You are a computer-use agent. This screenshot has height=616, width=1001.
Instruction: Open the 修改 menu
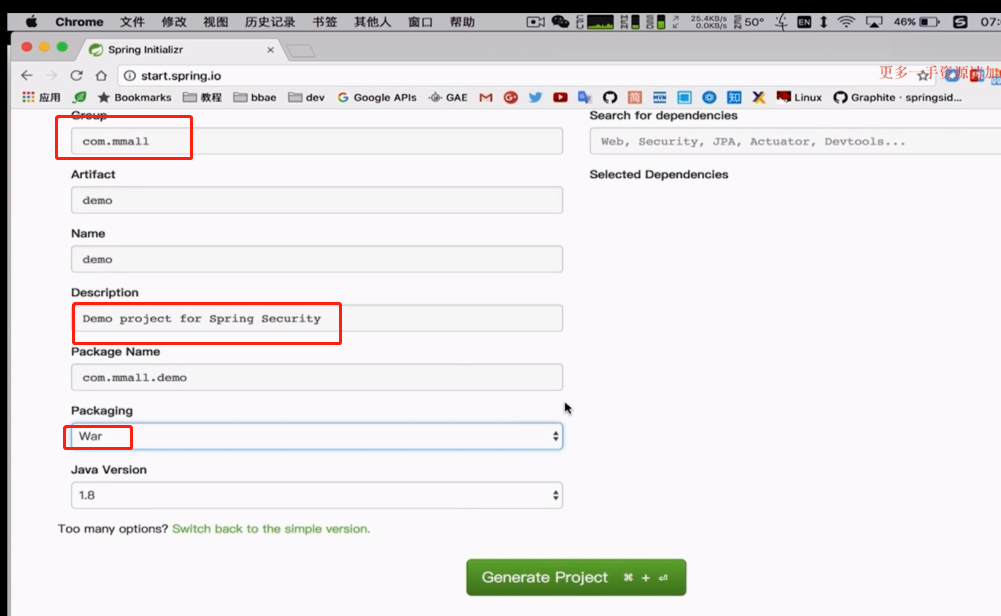click(x=174, y=22)
